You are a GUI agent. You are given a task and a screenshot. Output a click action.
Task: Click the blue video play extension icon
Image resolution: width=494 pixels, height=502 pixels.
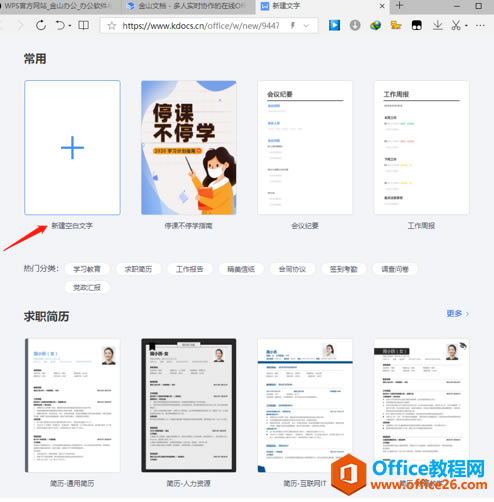coord(334,25)
